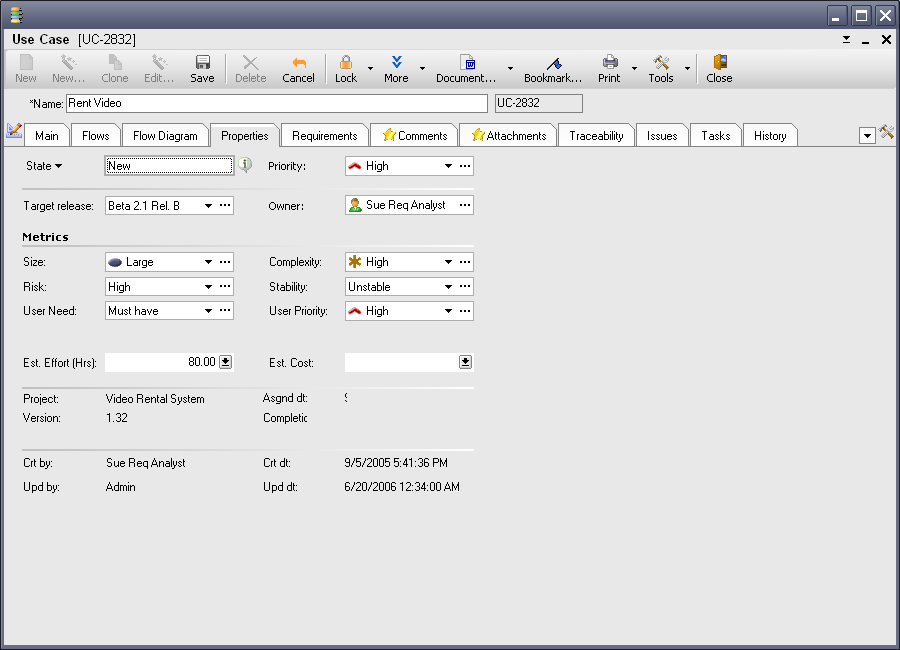Click the New toolbar icon
The width and height of the screenshot is (900, 650).
[x=26, y=69]
